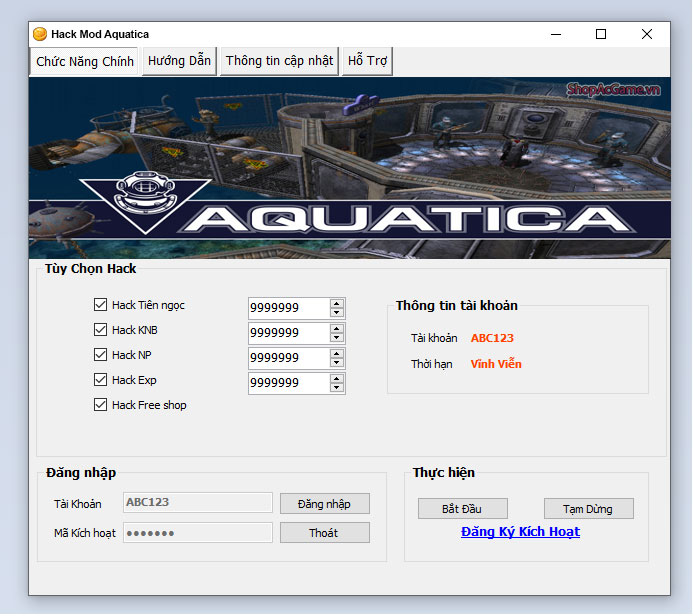The width and height of the screenshot is (693, 616).
Task: Decrease the Hack KNB value with down arrow
Action: (337, 338)
